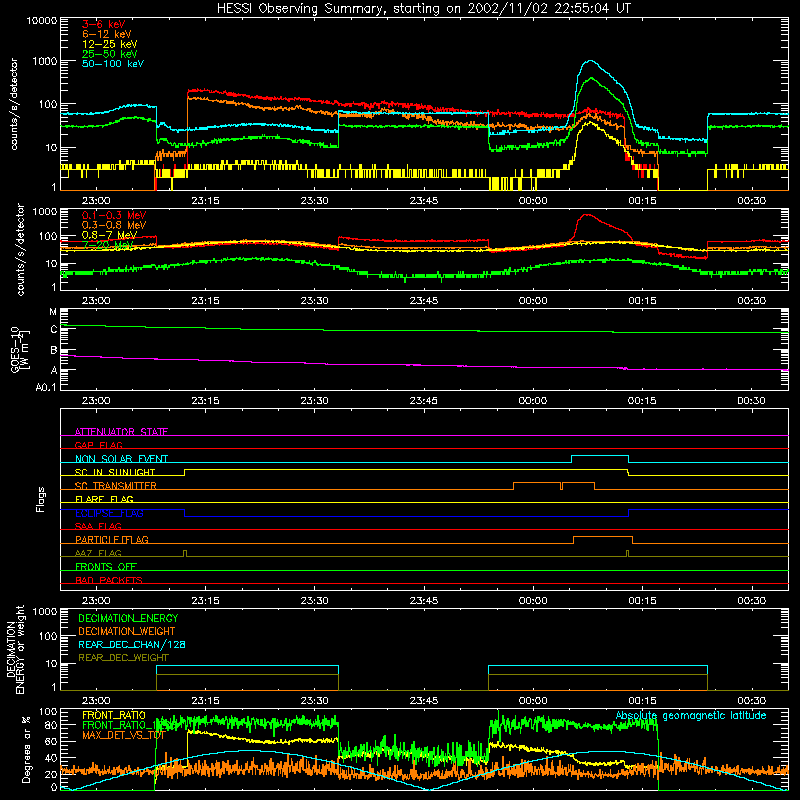Select the FLARE_FLAG label
The height and width of the screenshot is (800, 800).
pos(104,499)
